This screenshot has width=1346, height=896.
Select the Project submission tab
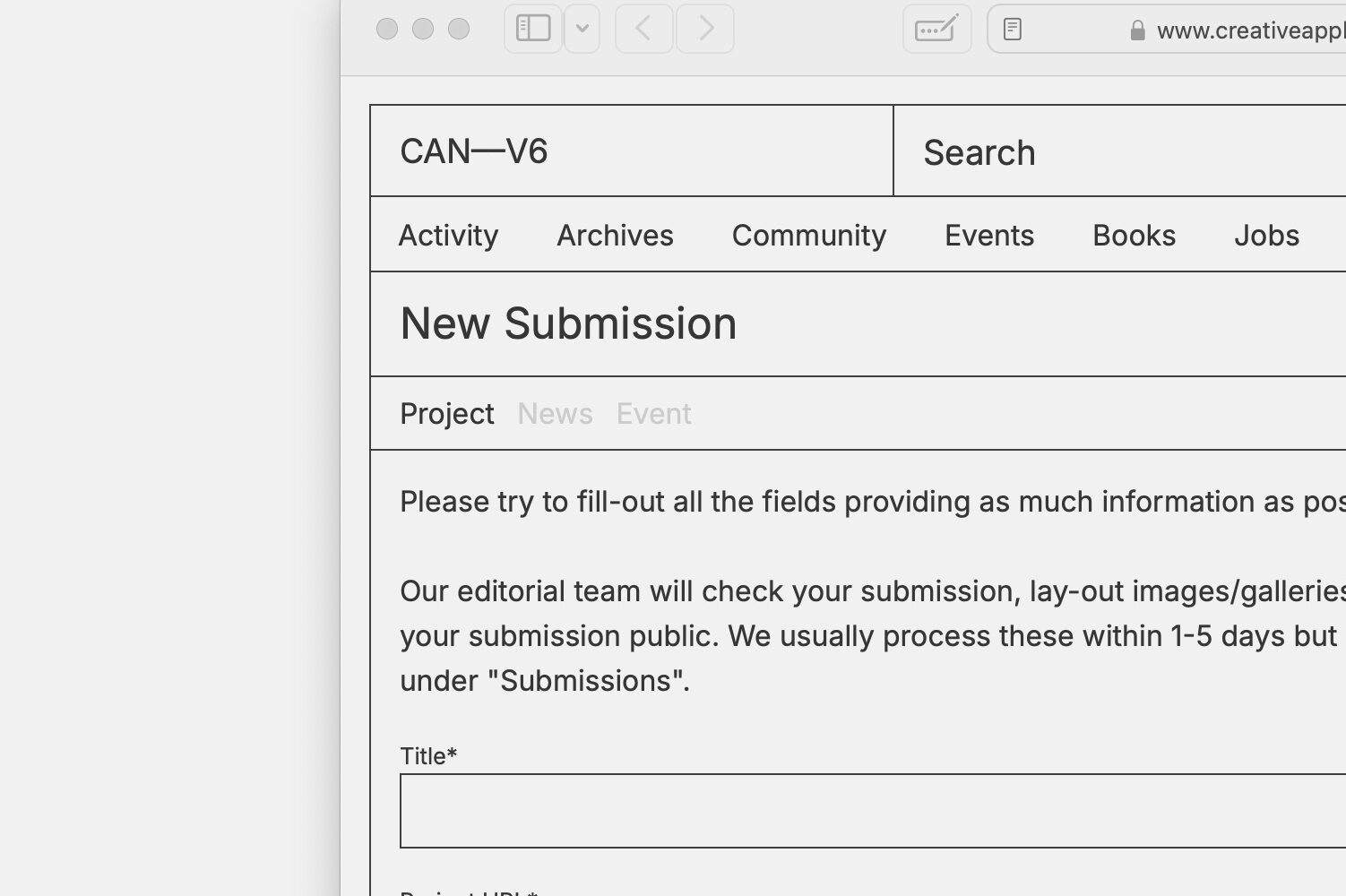pyautogui.click(x=447, y=414)
